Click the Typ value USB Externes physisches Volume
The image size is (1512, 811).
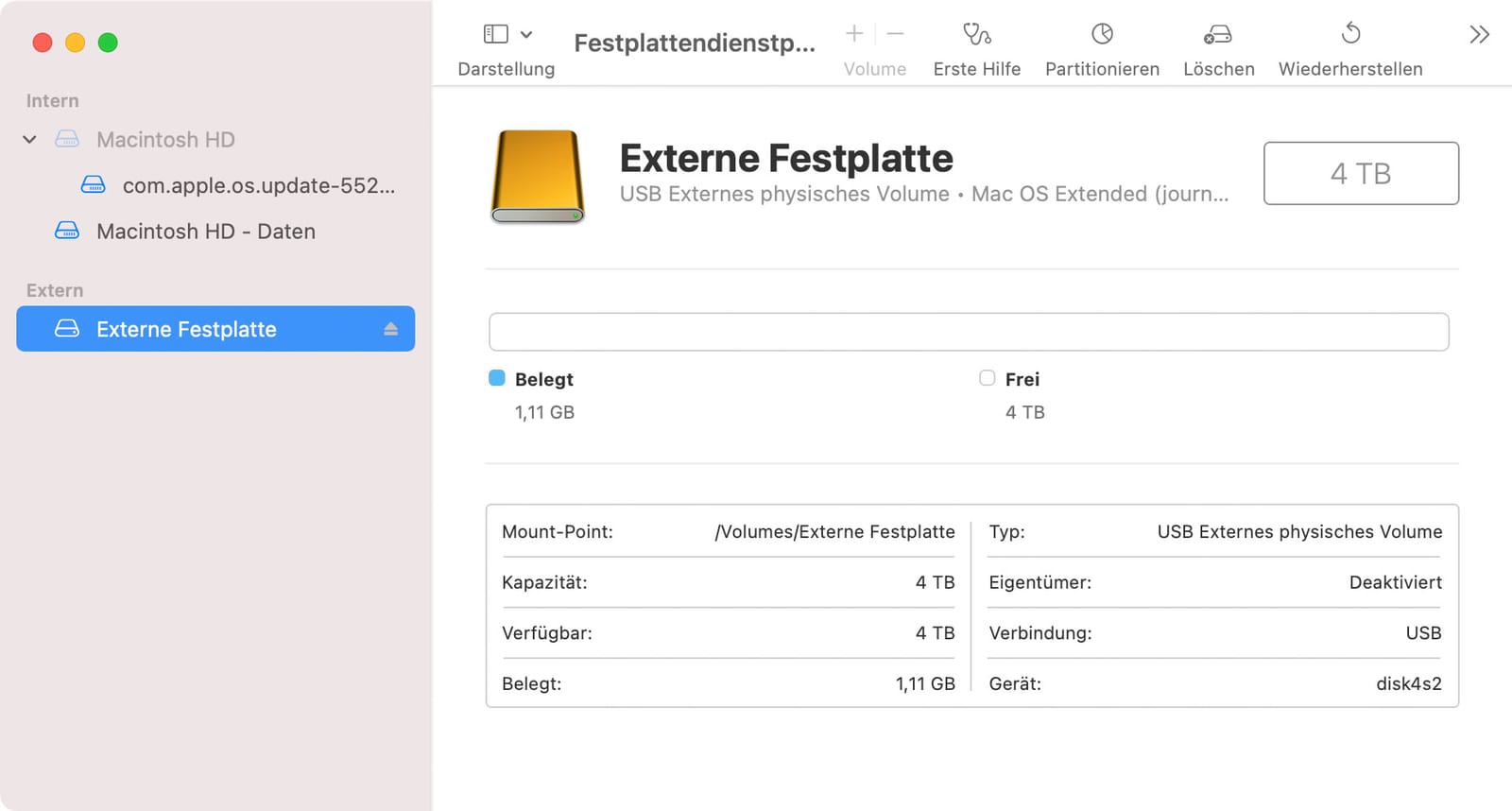pyautogui.click(x=1299, y=532)
